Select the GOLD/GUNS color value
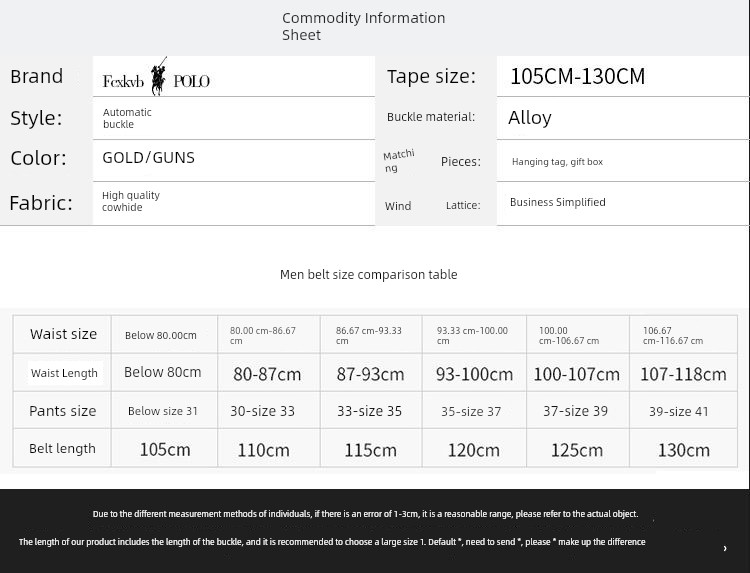 pyautogui.click(x=148, y=158)
